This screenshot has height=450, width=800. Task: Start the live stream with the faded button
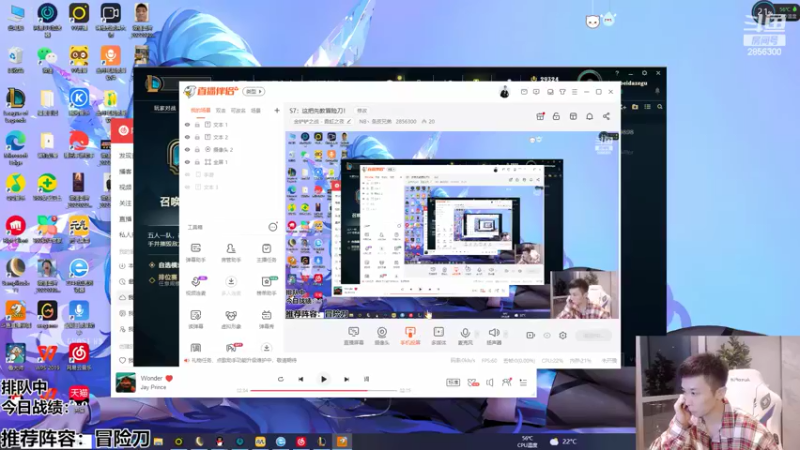[593, 335]
